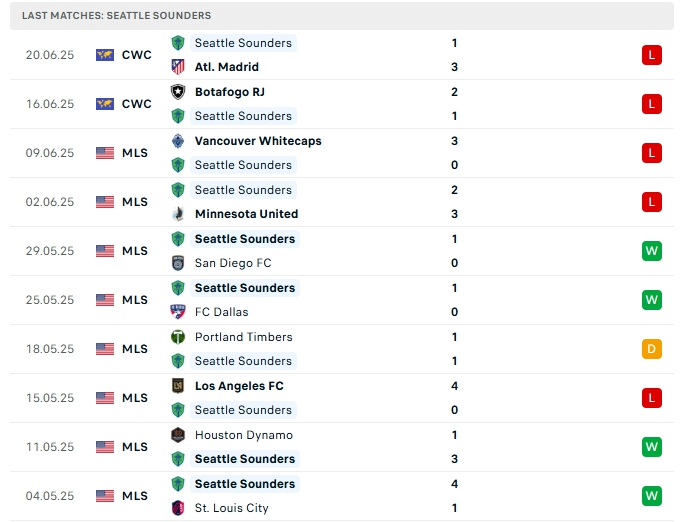Click the Vancouver Whitecaps crest icon
The image size is (686, 522).
point(178,141)
